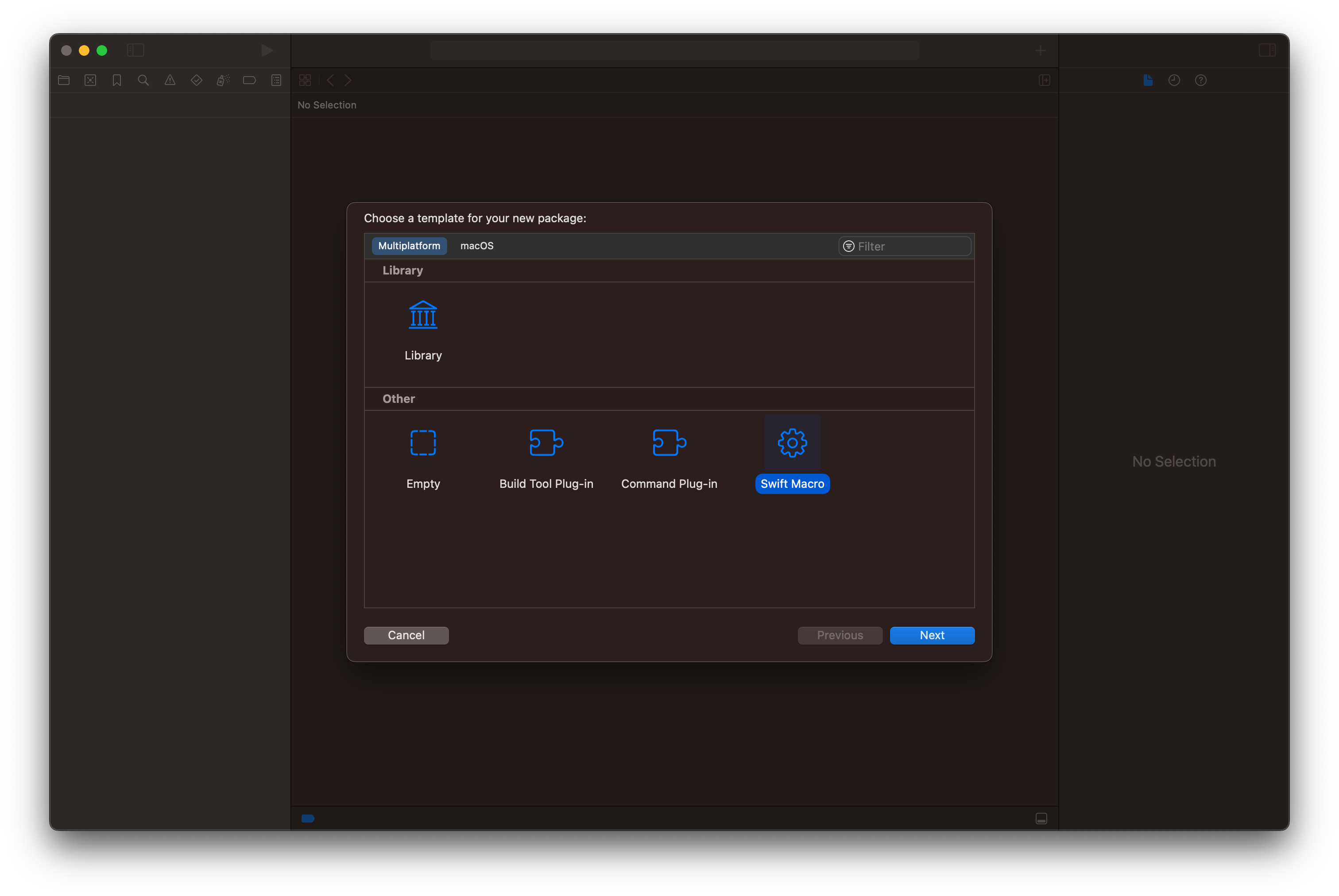Toggle the left navigator sidebar

(135, 50)
